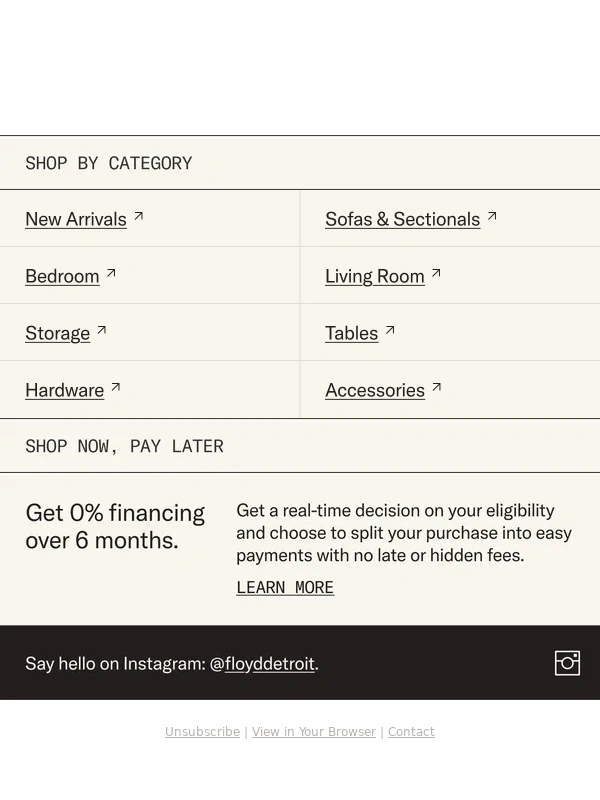
Task: Click arrow icon next to New Arrivals
Action: pyautogui.click(x=139, y=216)
